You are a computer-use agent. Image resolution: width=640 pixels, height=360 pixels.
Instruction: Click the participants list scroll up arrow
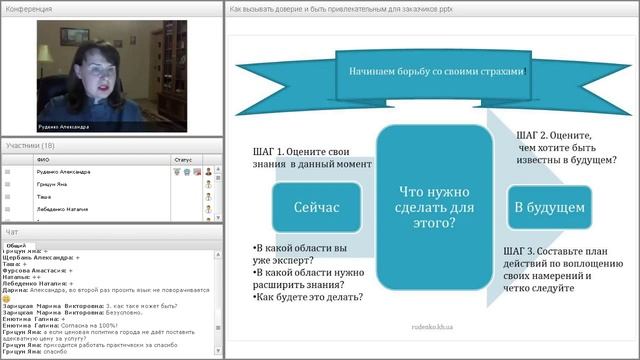click(x=218, y=169)
